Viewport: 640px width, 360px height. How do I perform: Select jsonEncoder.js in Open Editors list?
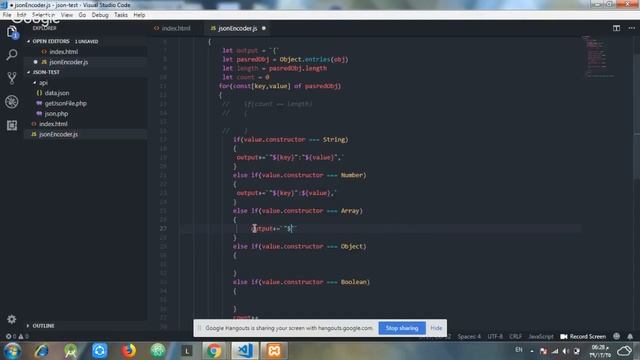click(x=86, y=62)
